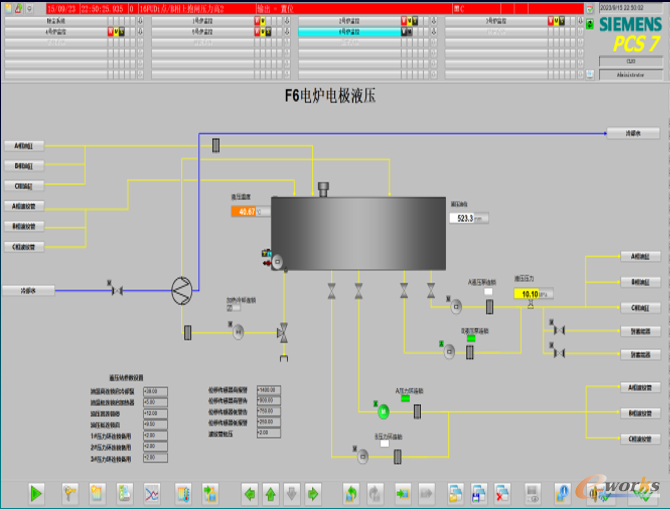Screen dimensions: 670x509
Task: Click the pump left of the three-way valve
Action: pyautogui.click(x=238, y=332)
